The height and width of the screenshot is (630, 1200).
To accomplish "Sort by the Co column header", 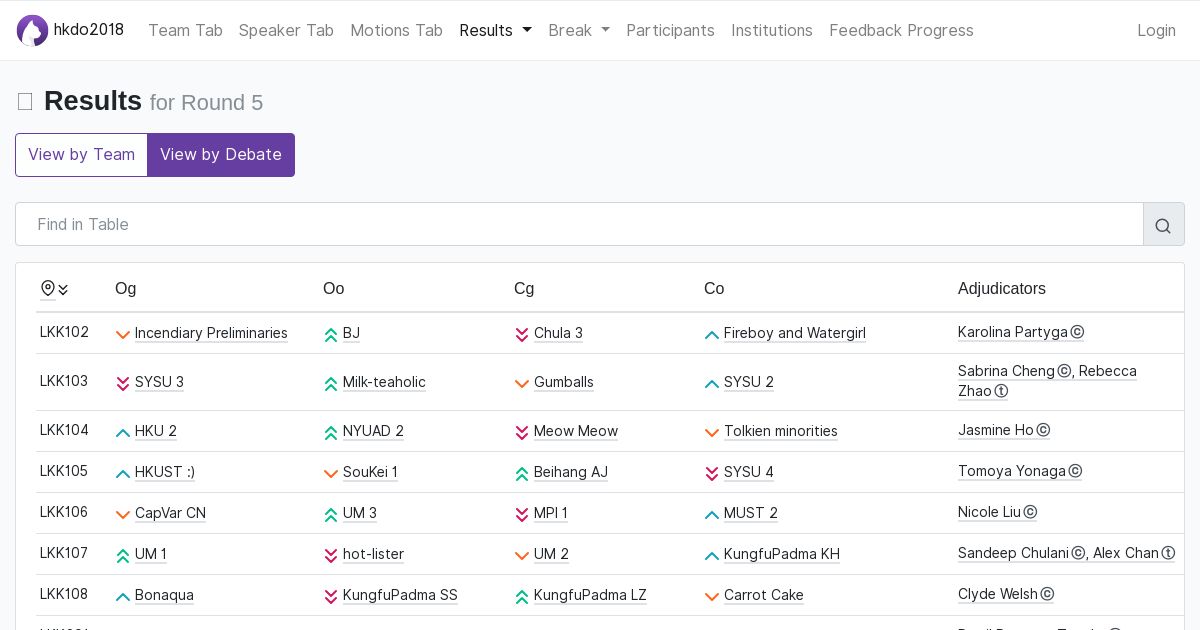I will point(714,289).
